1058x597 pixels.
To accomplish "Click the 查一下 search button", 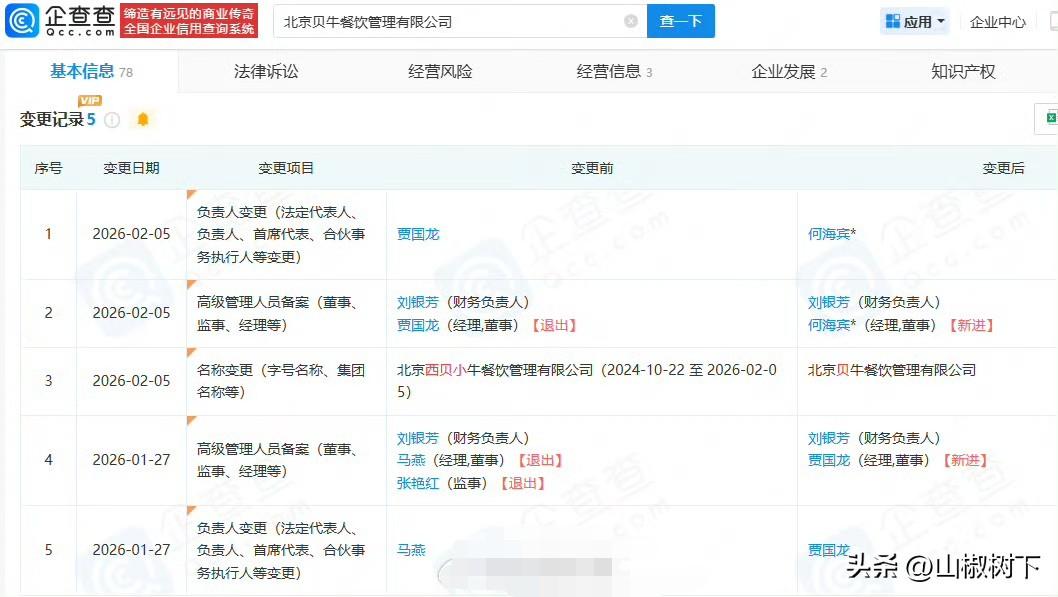I will click(x=680, y=21).
